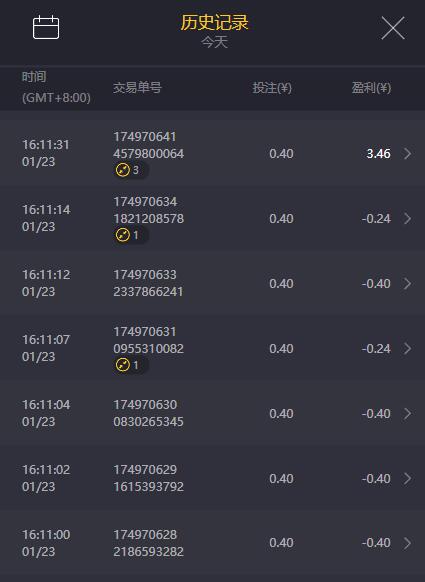Open details chevron for the 16:11:02 record
The image size is (425, 582).
407,478
